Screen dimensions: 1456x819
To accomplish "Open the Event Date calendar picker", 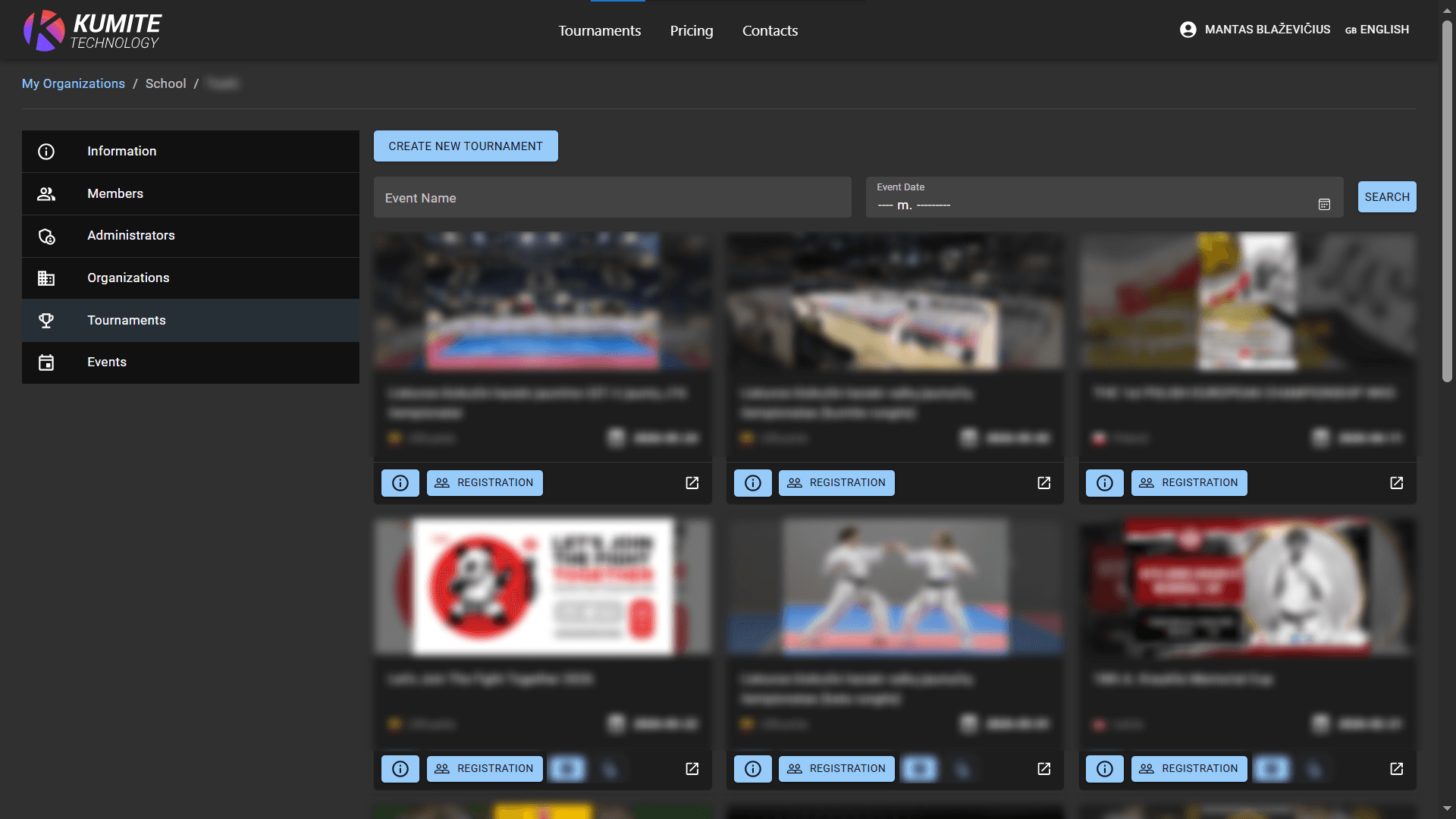I will tap(1324, 205).
